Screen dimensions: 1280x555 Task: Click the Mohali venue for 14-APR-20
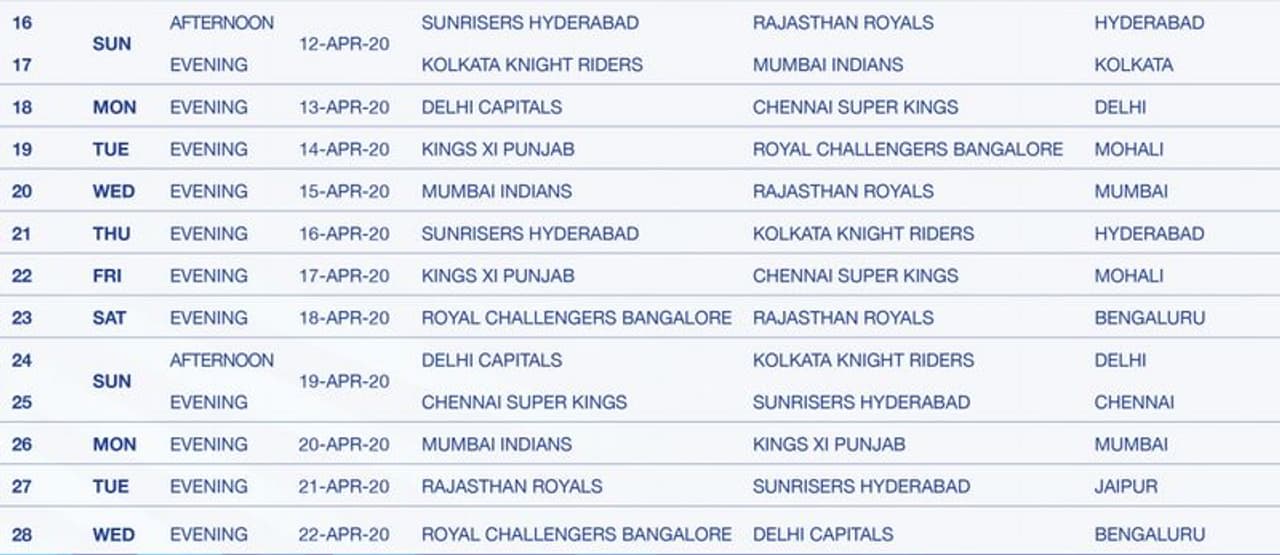pos(1128,149)
